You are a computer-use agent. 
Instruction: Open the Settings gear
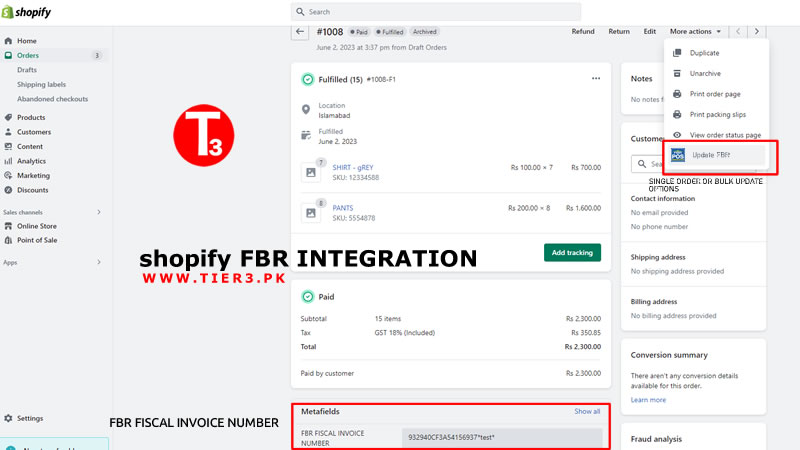(x=8, y=418)
